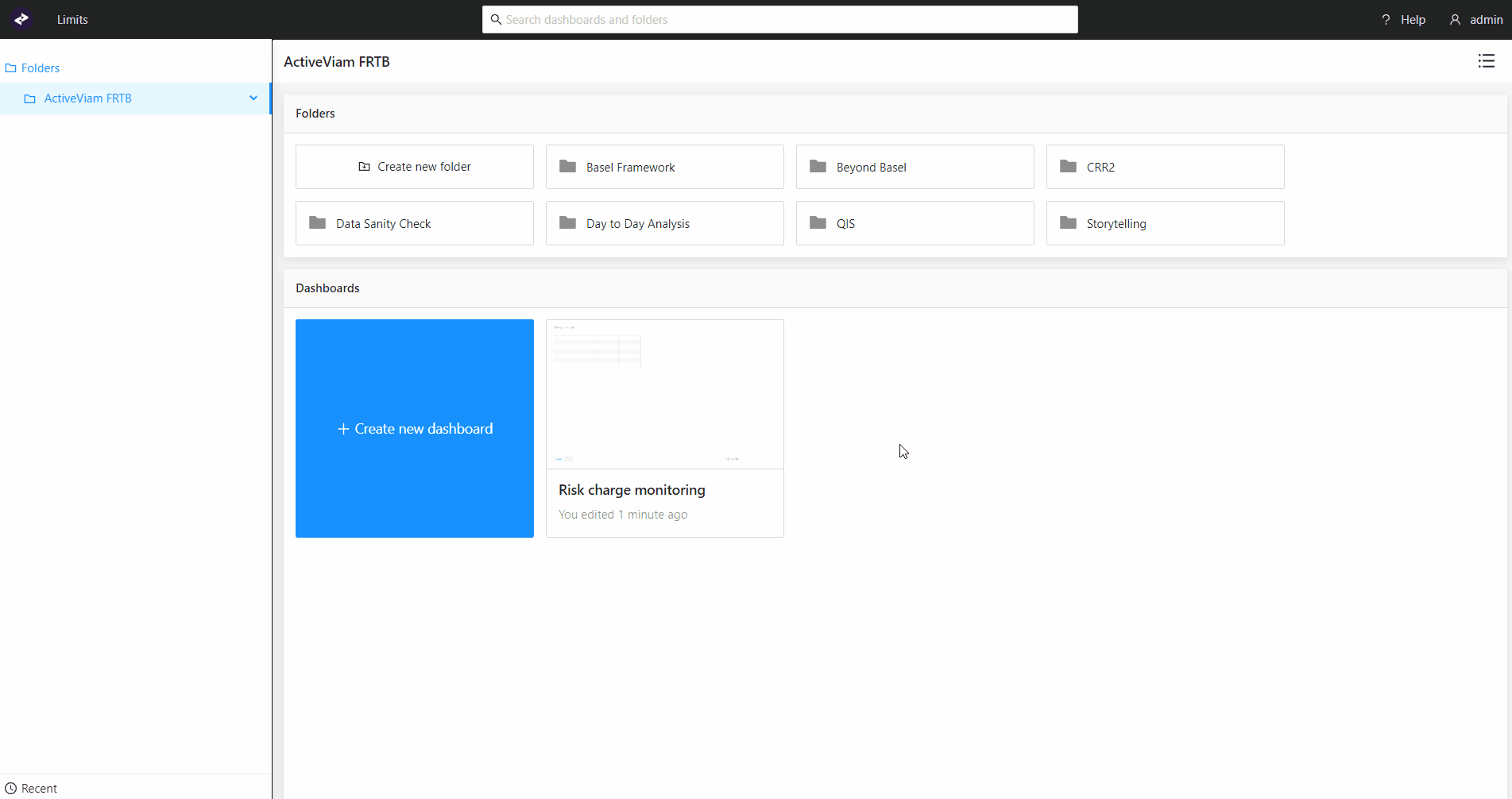Click the Dashboards section header
This screenshot has width=1512, height=799.
[x=327, y=288]
